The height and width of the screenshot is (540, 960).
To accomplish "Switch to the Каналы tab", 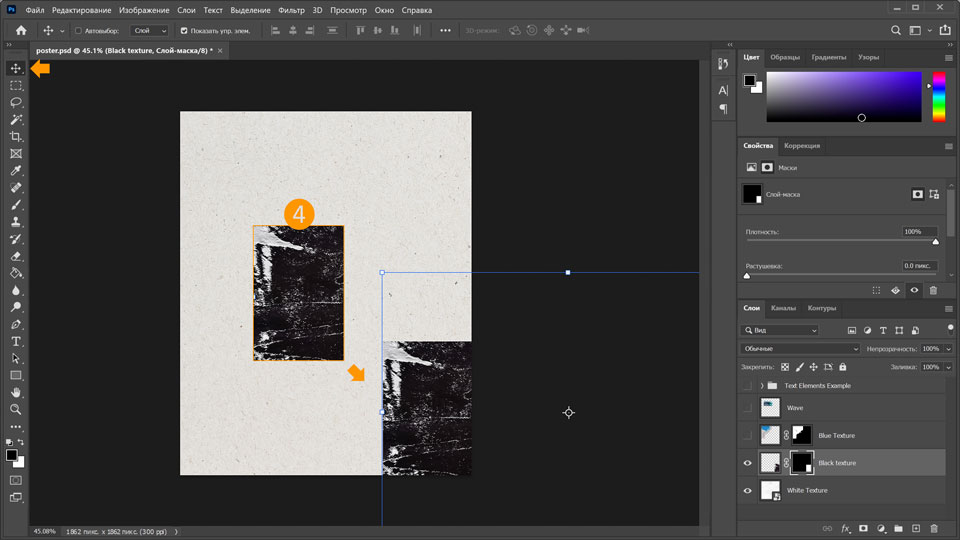I will tap(783, 308).
